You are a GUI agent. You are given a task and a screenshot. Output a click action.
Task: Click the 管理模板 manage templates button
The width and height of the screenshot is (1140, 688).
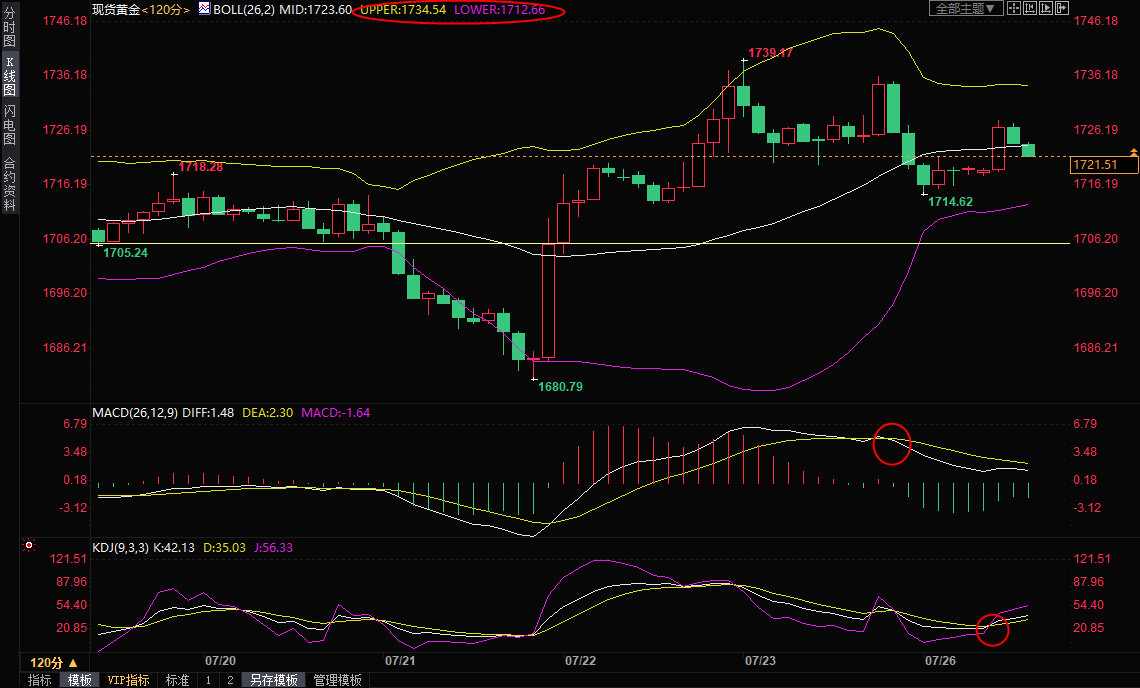(338, 680)
